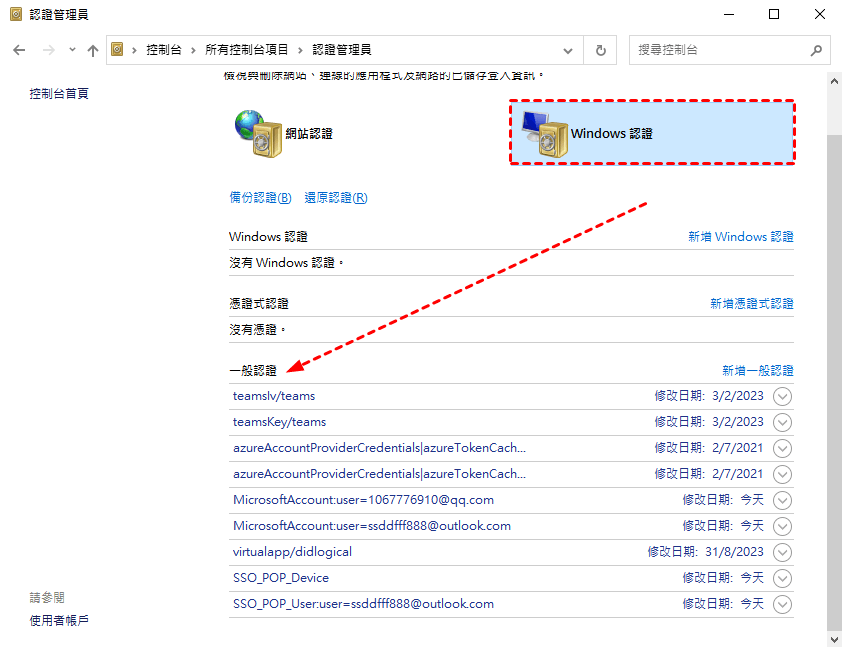842x647 pixels.
Task: Expand the virtualapp/didlogical credential chevron
Action: click(x=782, y=553)
